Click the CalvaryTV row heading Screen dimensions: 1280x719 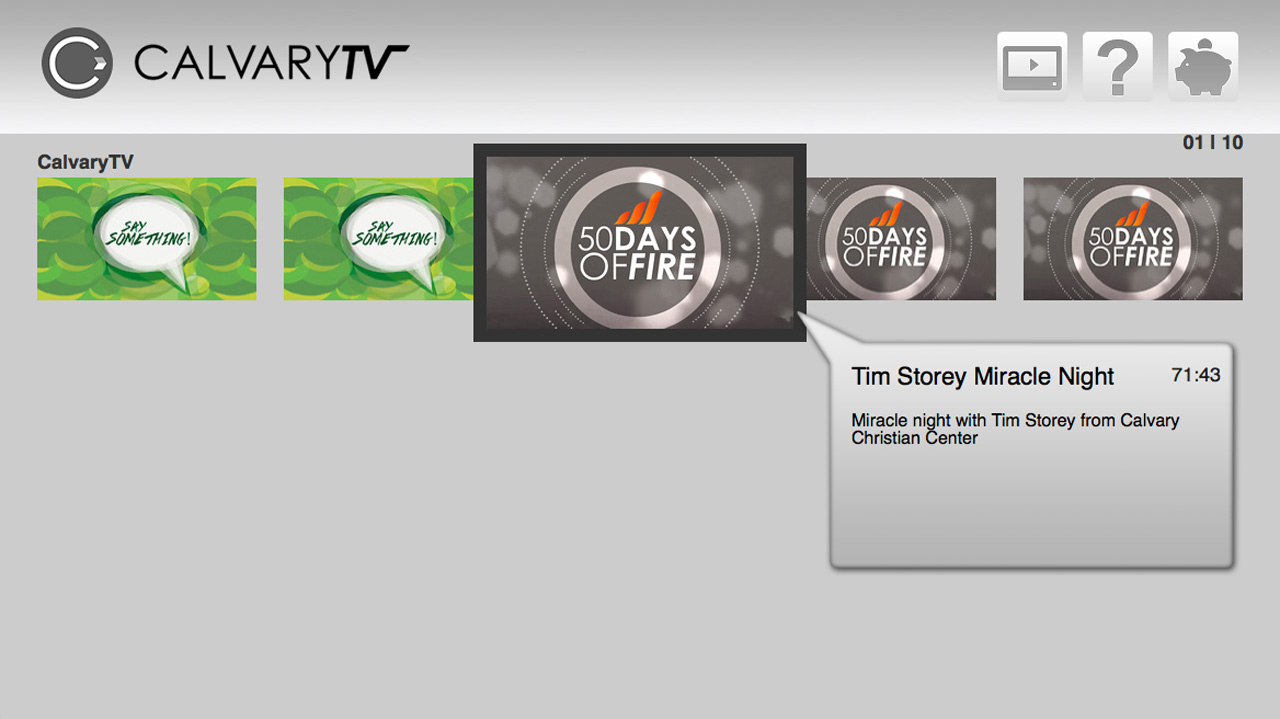pos(85,162)
